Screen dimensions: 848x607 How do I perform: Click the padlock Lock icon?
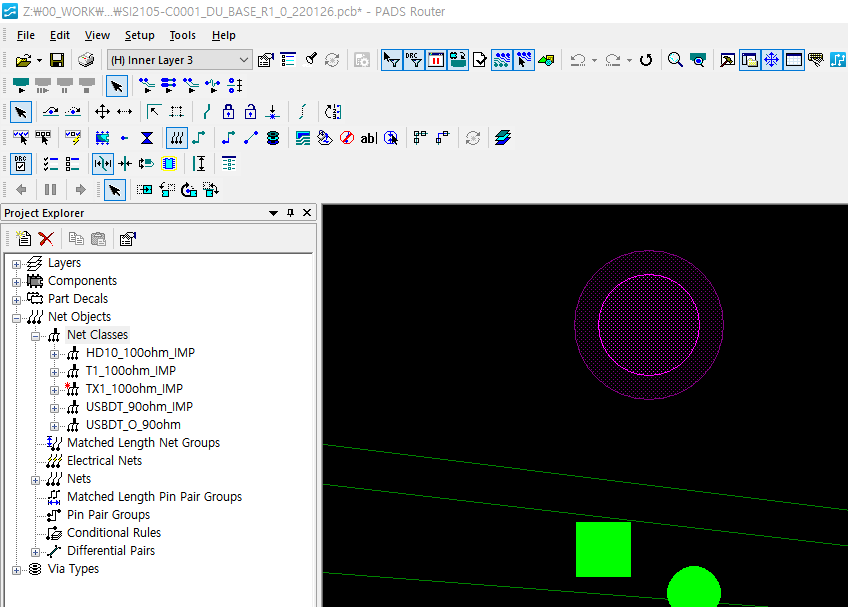point(228,112)
